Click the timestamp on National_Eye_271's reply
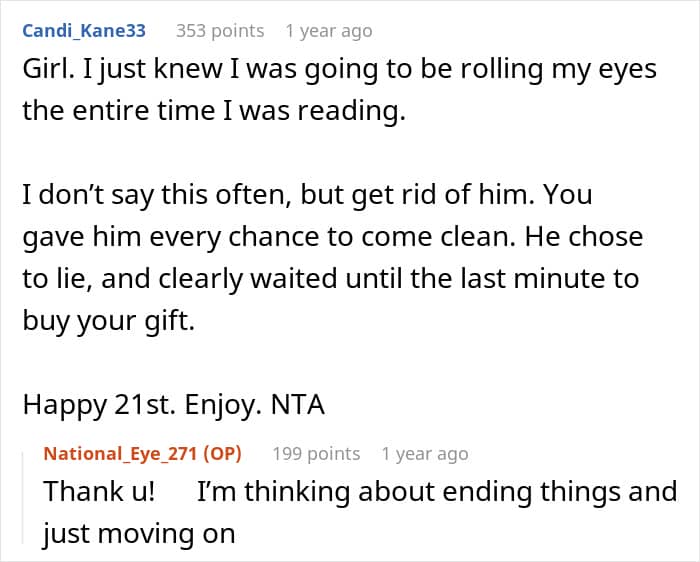This screenshot has height=562, width=700. click(x=424, y=453)
